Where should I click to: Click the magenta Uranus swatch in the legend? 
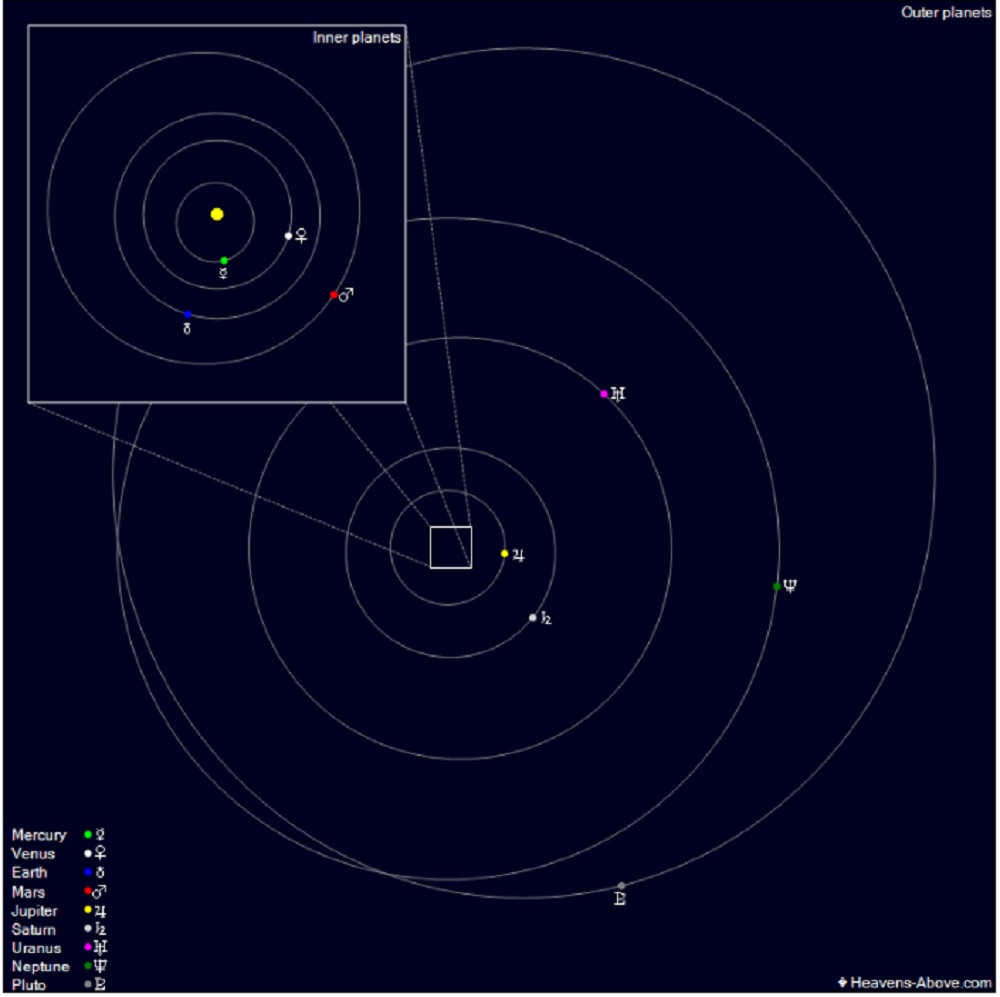[88, 948]
